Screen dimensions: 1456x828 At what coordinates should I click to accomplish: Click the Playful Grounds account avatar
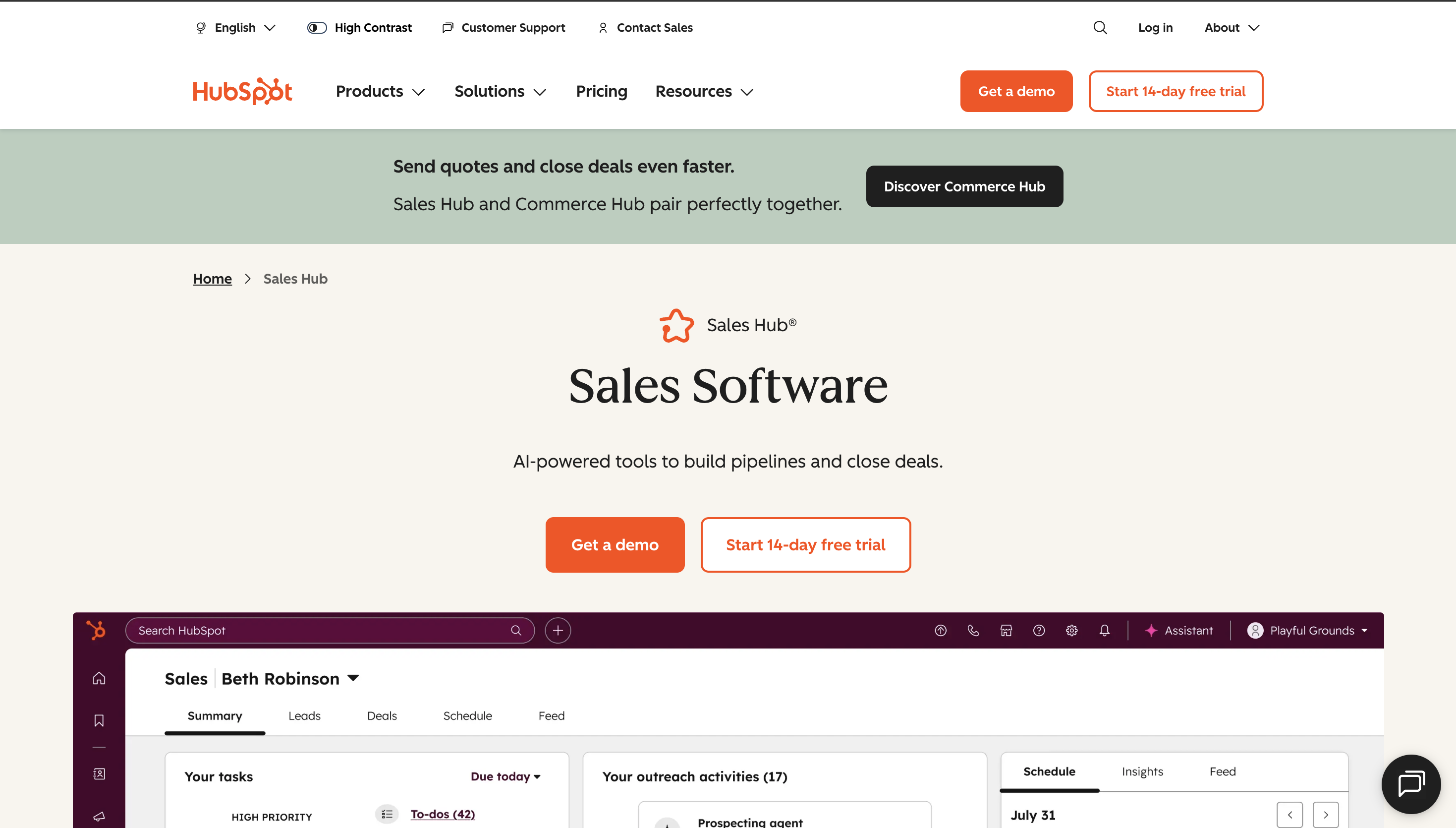tap(1255, 630)
